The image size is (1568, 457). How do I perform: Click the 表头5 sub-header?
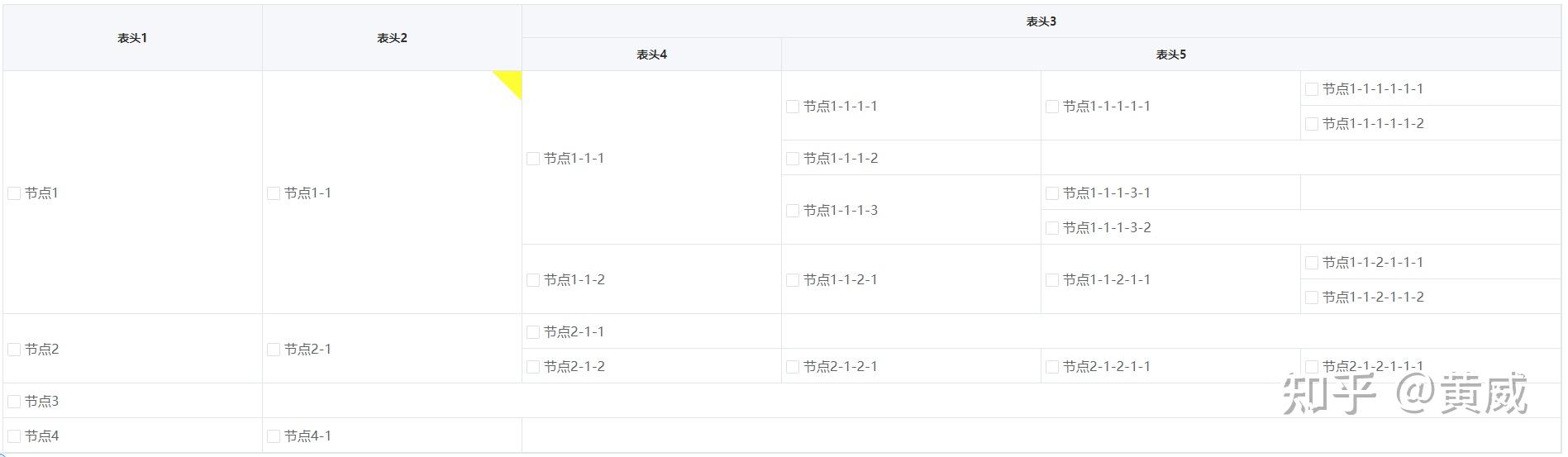tap(1170, 55)
